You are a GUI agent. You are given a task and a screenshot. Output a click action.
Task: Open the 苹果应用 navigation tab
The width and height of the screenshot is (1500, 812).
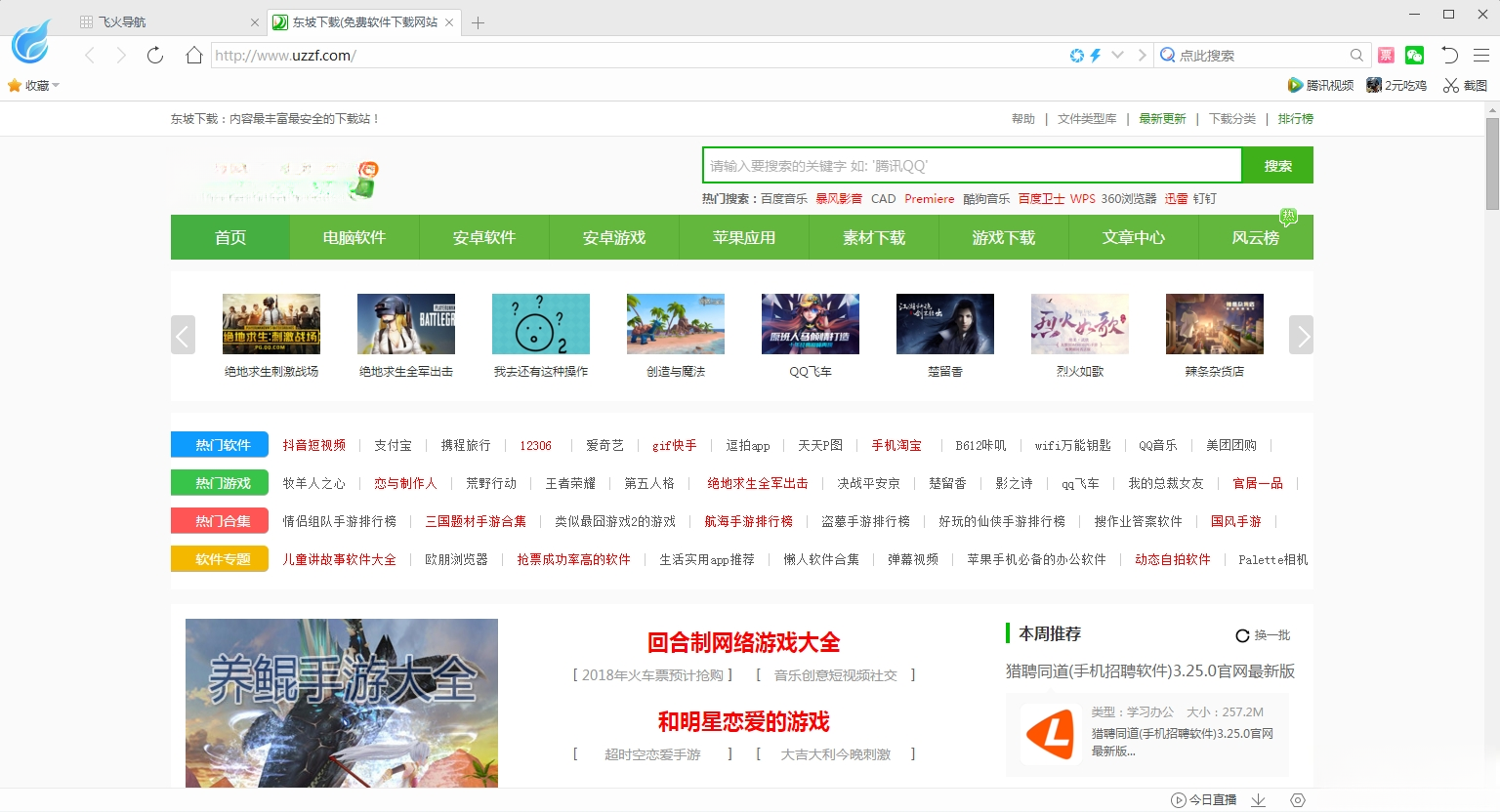(744, 237)
